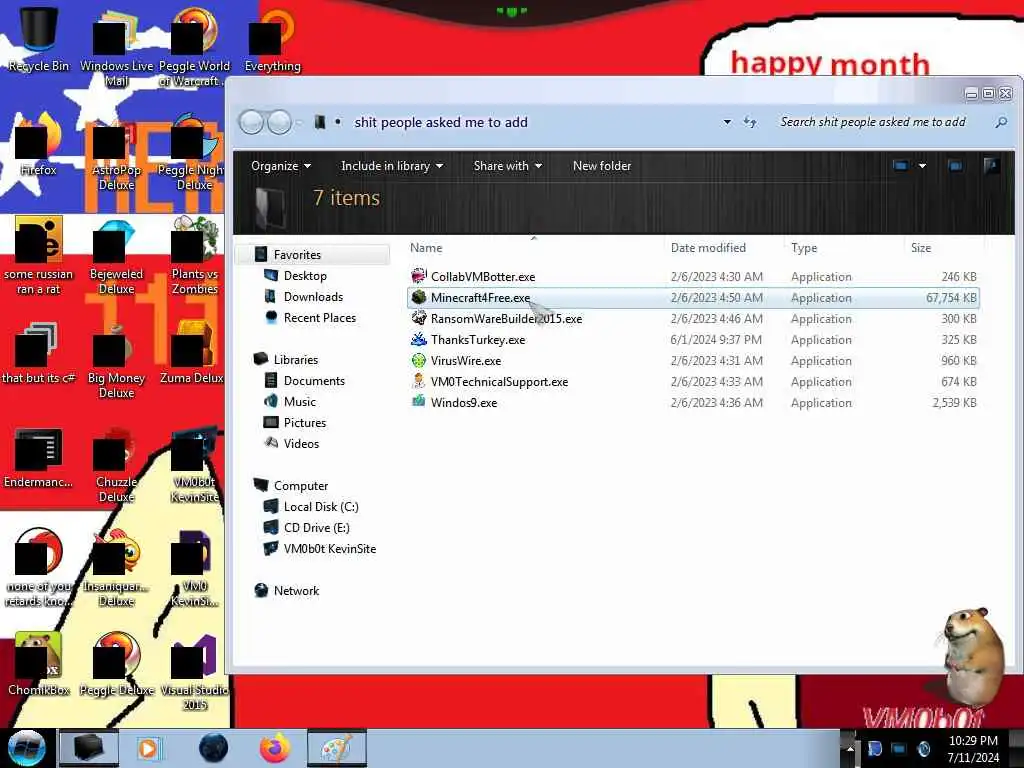Viewport: 1024px width, 768px height.
Task: Select Favorites in navigation pane
Action: [x=296, y=255]
